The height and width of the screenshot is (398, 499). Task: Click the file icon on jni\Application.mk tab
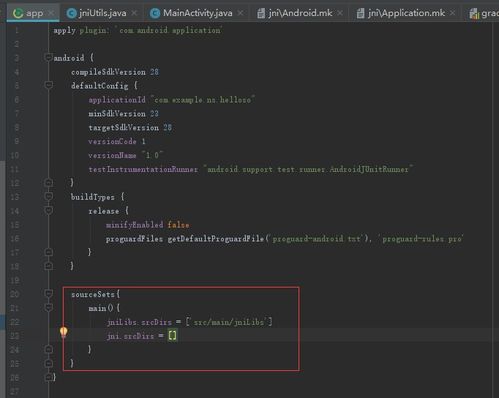[x=360, y=13]
